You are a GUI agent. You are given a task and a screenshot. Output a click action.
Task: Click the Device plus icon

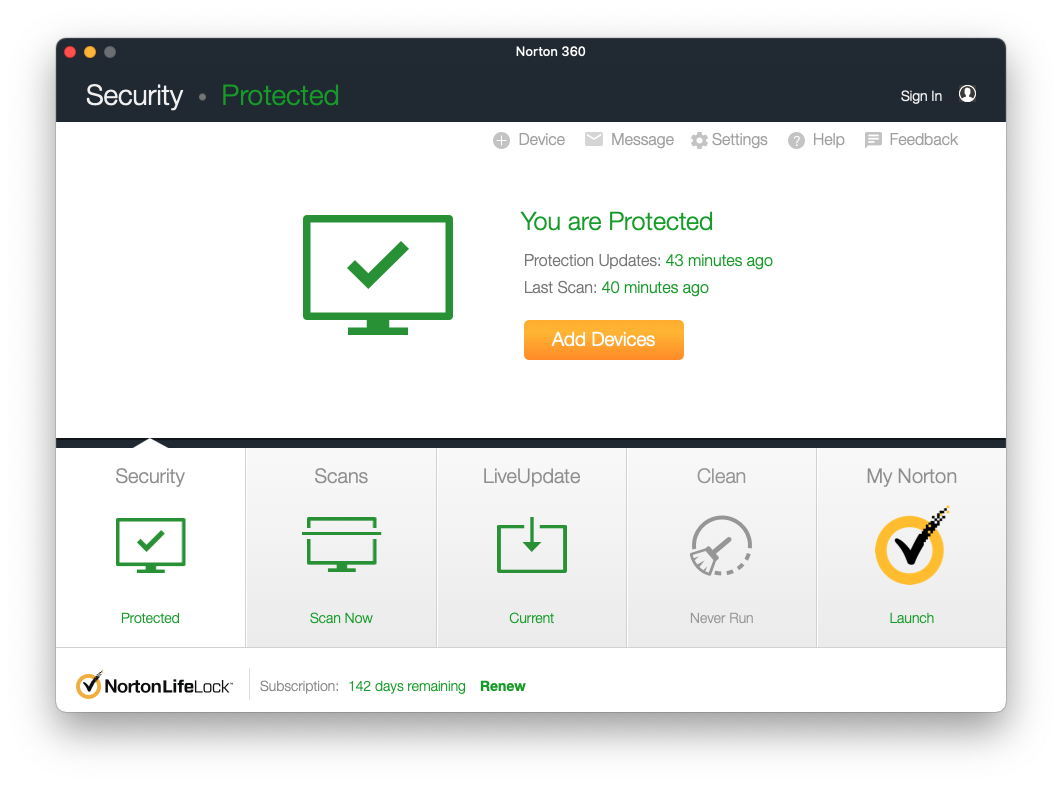(501, 140)
